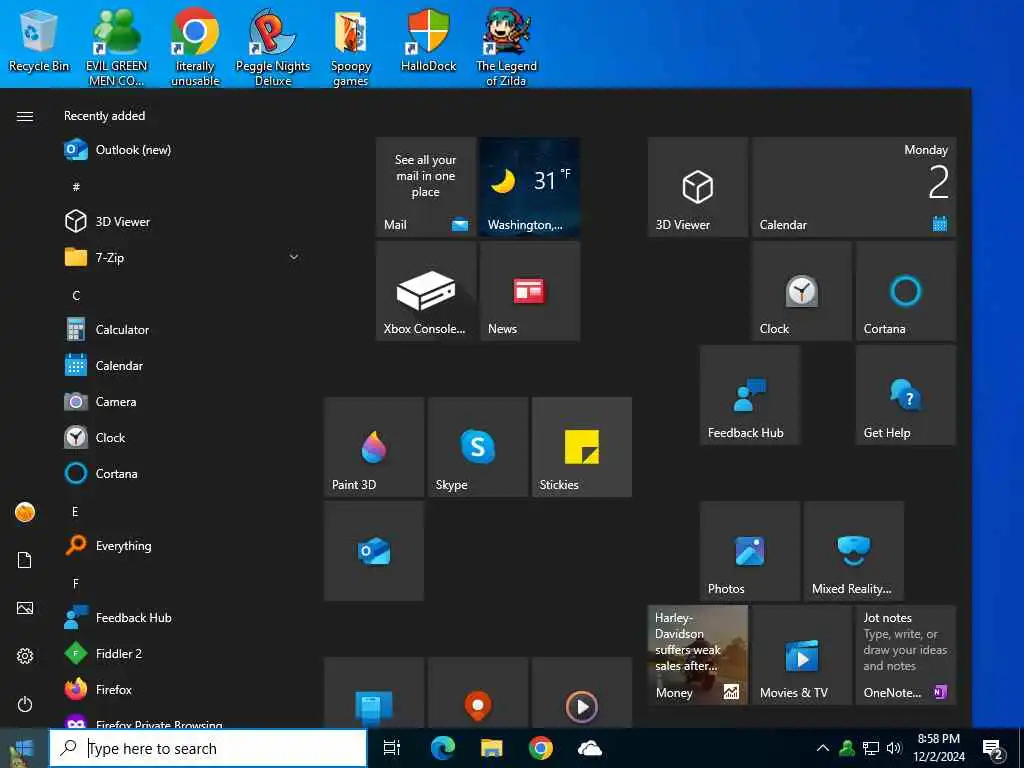Image resolution: width=1024 pixels, height=768 pixels.
Task: Launch the Paint 3D tile
Action: click(x=374, y=447)
